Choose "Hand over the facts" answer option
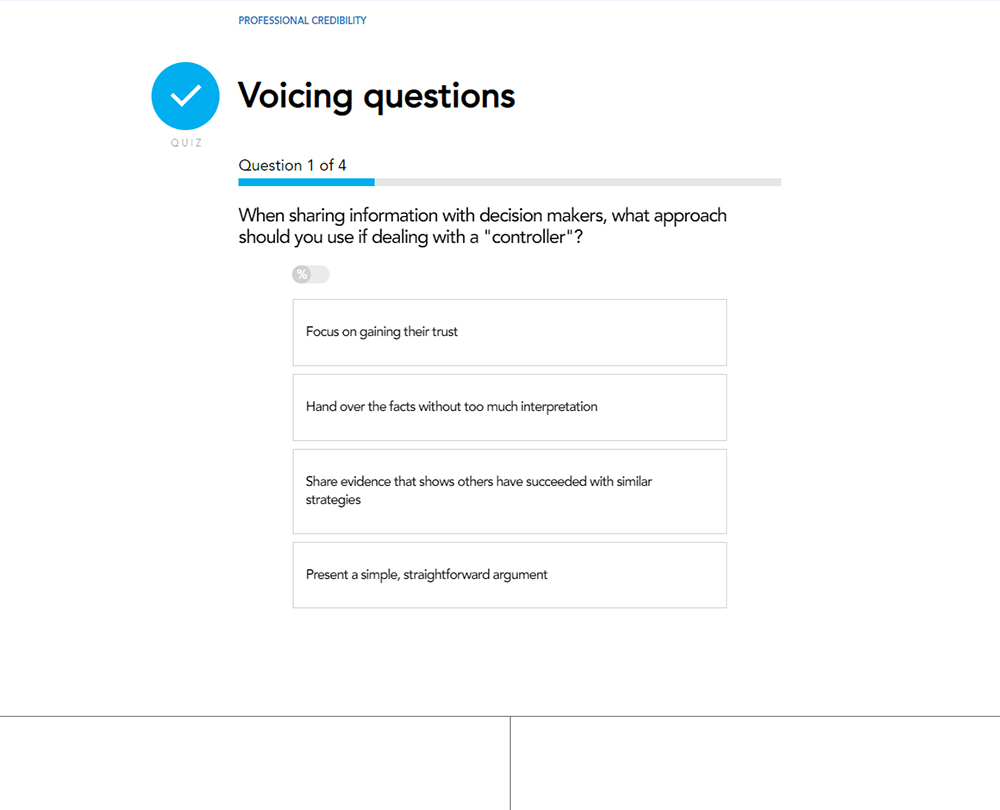This screenshot has width=1000, height=810. pyautogui.click(x=509, y=407)
